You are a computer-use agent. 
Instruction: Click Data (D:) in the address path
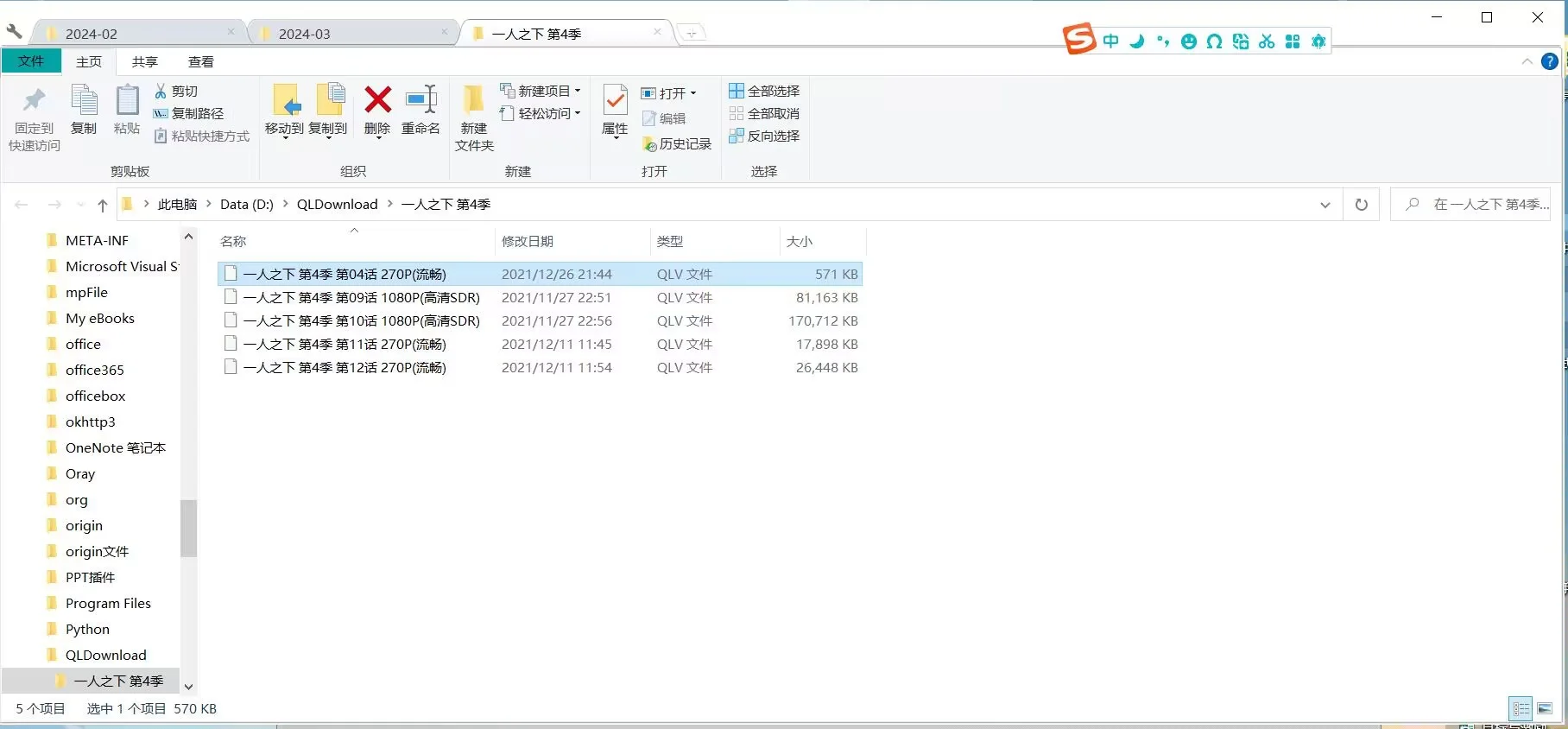[x=247, y=204]
